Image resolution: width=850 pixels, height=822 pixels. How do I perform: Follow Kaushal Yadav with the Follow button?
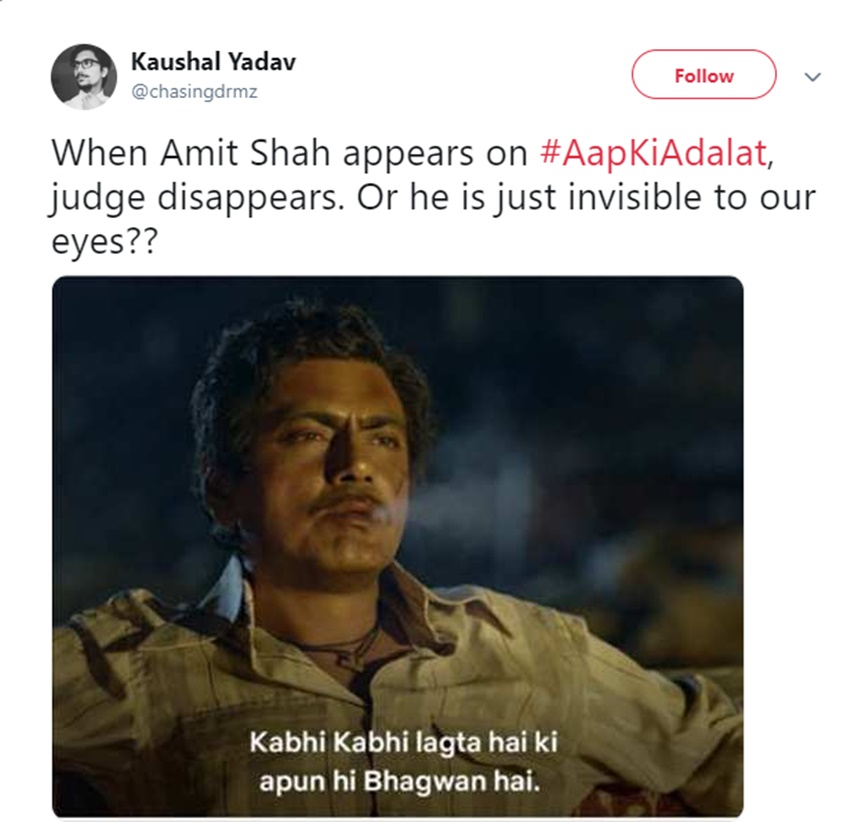pos(704,74)
